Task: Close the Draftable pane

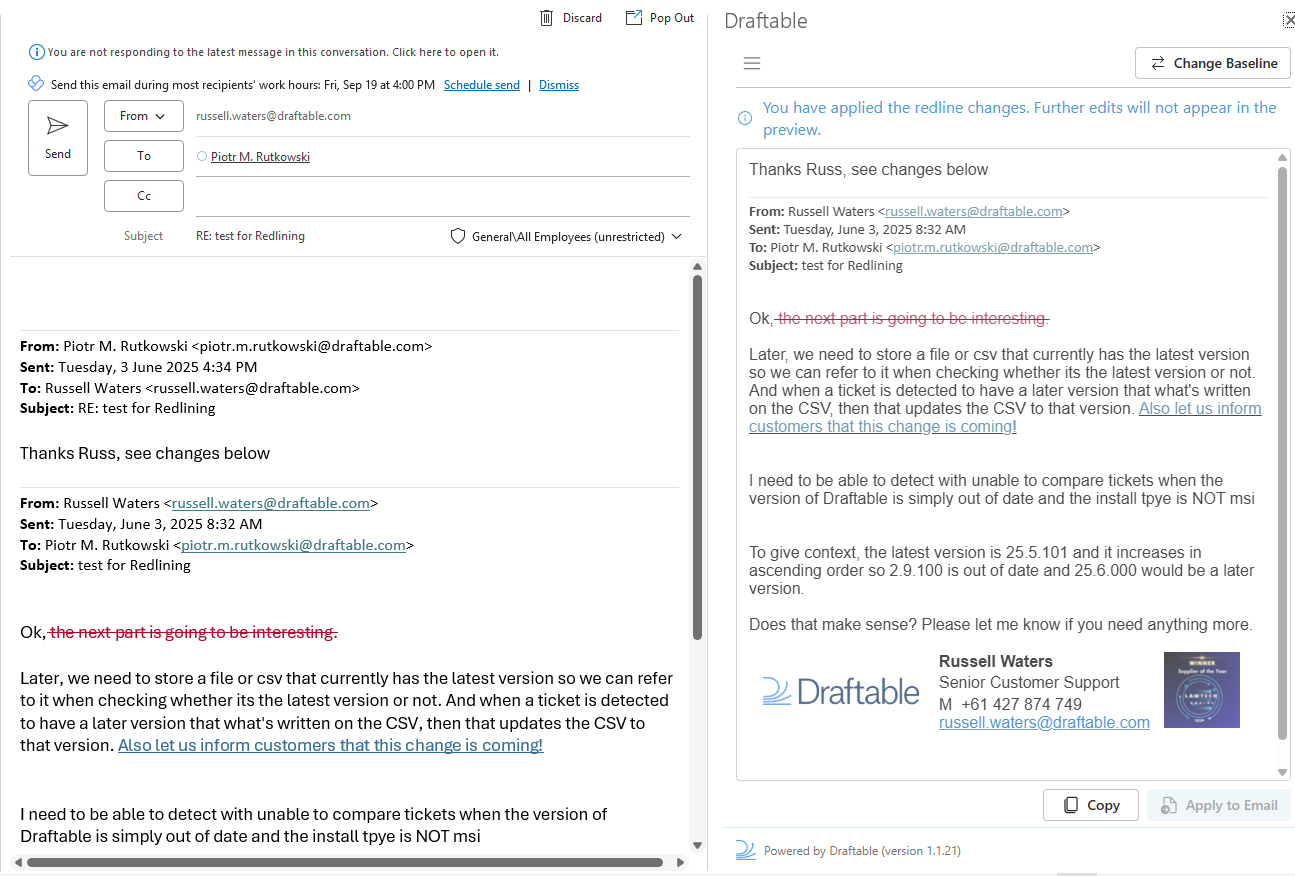Action: point(1289,19)
